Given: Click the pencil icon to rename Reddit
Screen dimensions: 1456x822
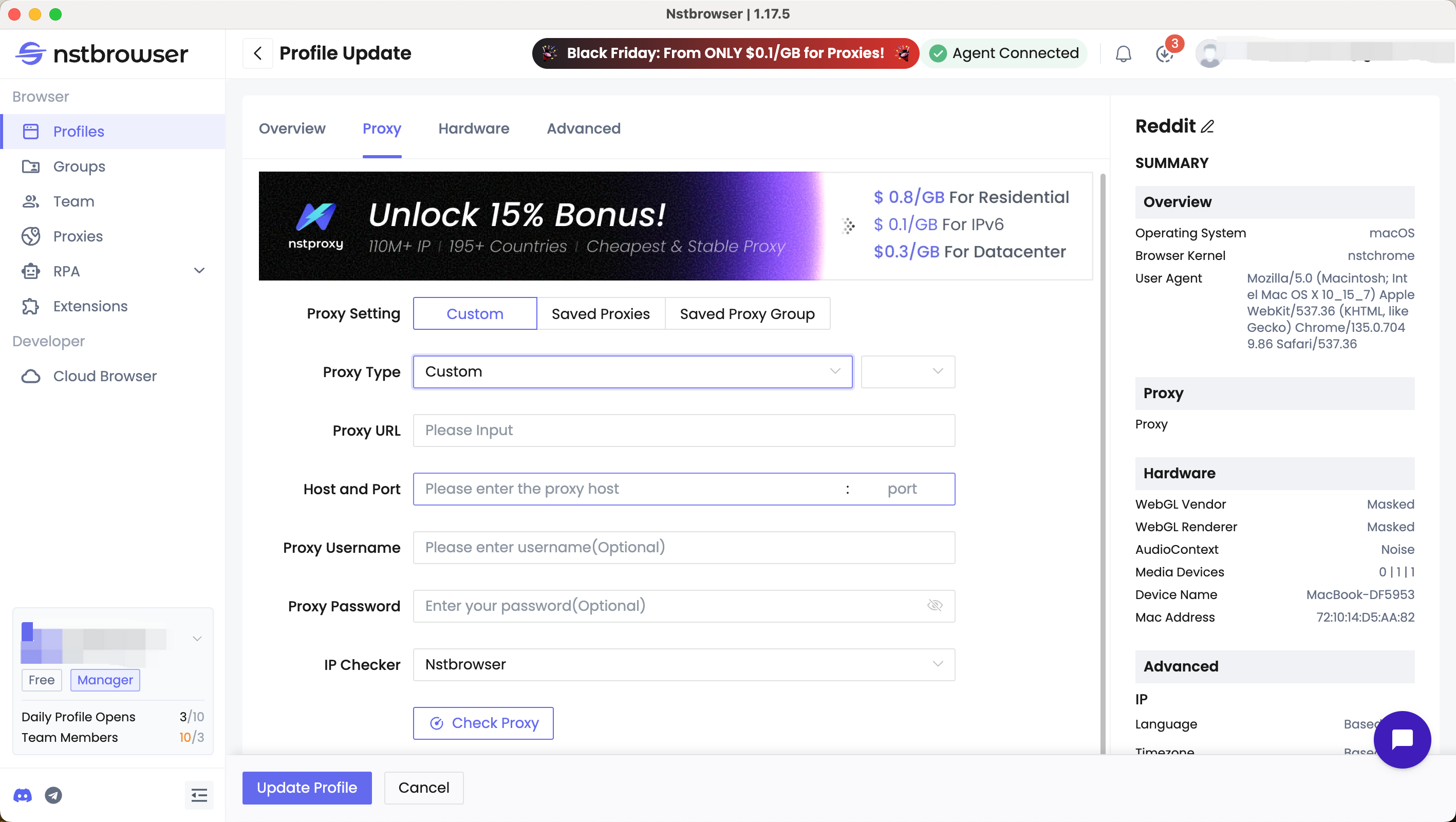Looking at the screenshot, I should [x=1207, y=126].
